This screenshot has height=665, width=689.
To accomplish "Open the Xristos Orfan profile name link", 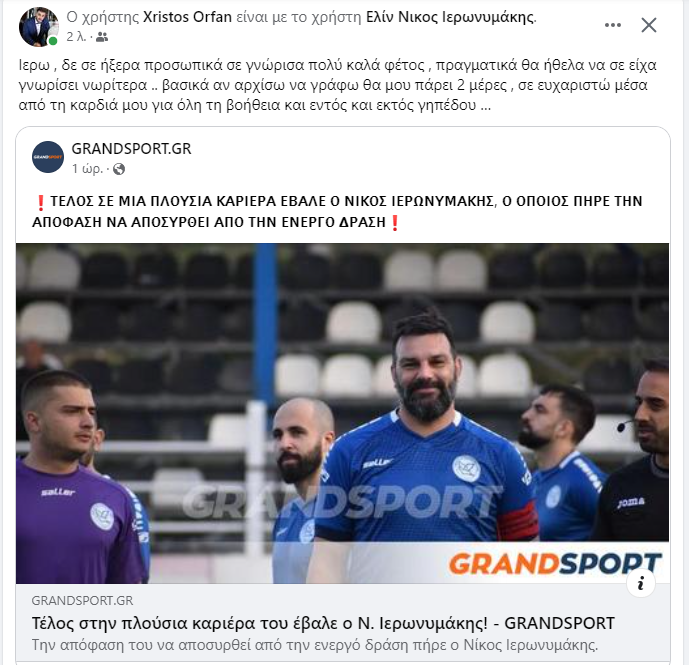I will pyautogui.click(x=188, y=17).
